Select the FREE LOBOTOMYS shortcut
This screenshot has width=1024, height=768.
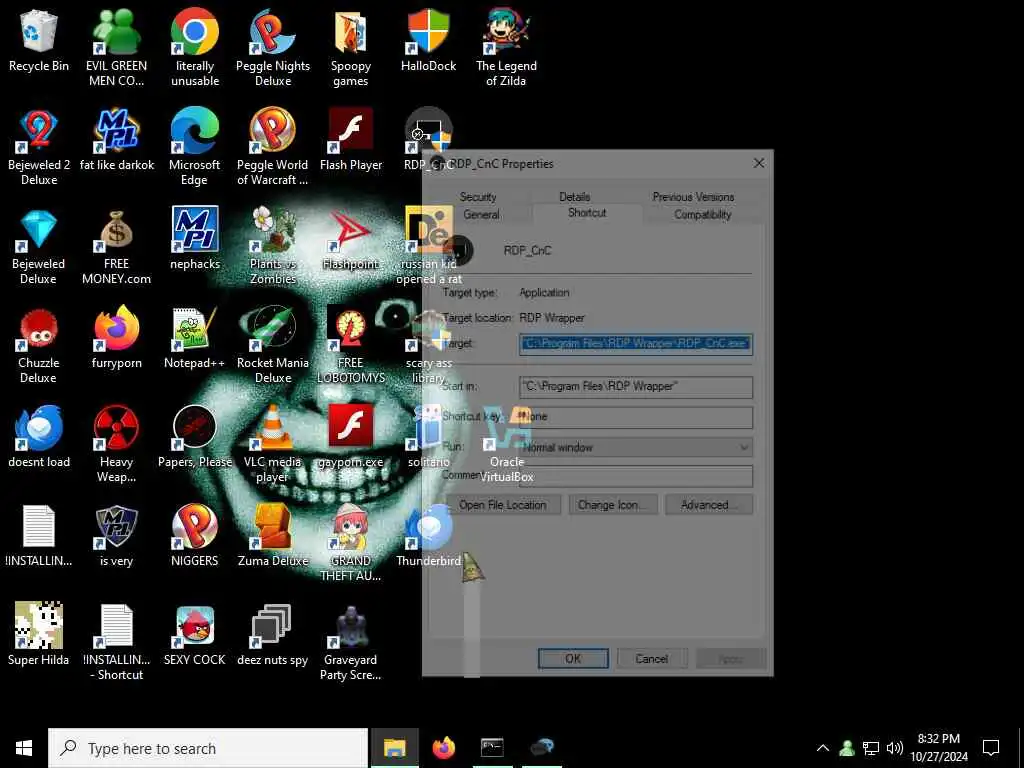pos(351,345)
